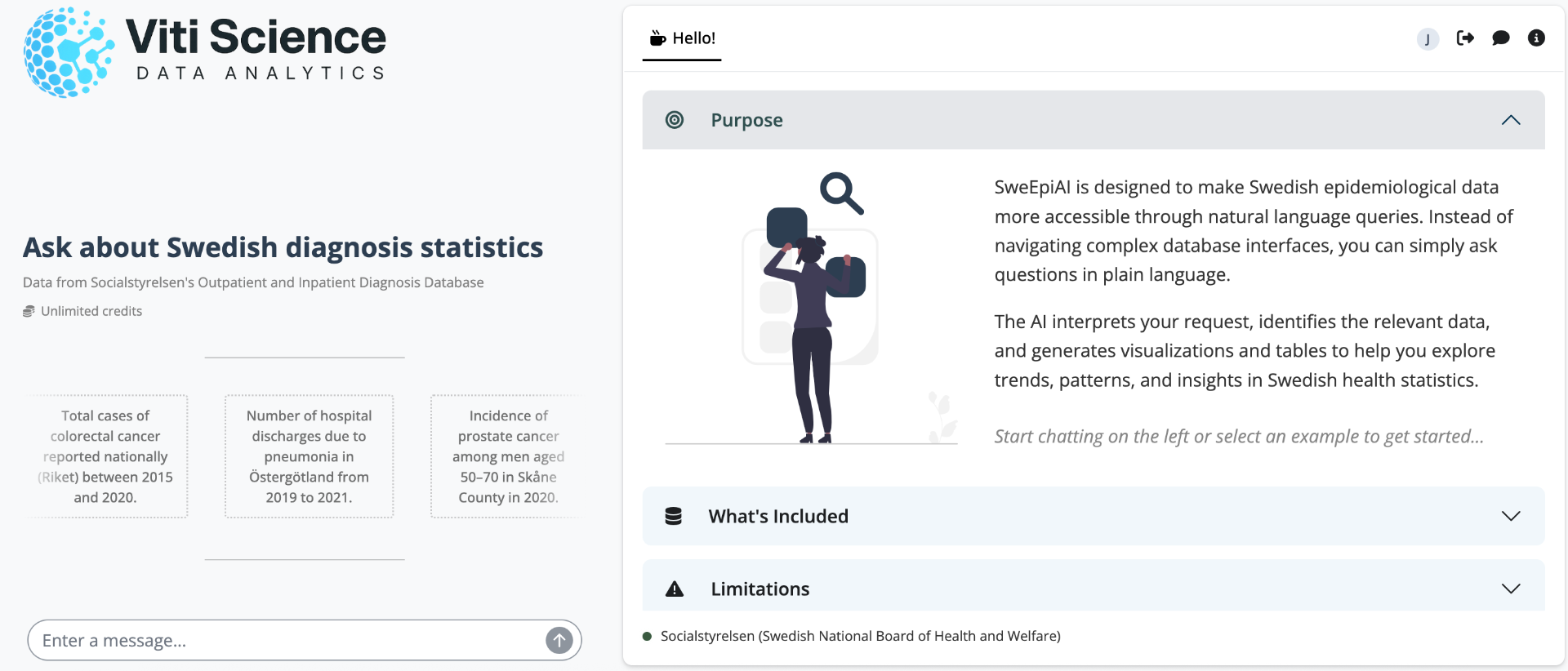1568x671 pixels.
Task: Open the info circle icon
Action: click(1536, 38)
